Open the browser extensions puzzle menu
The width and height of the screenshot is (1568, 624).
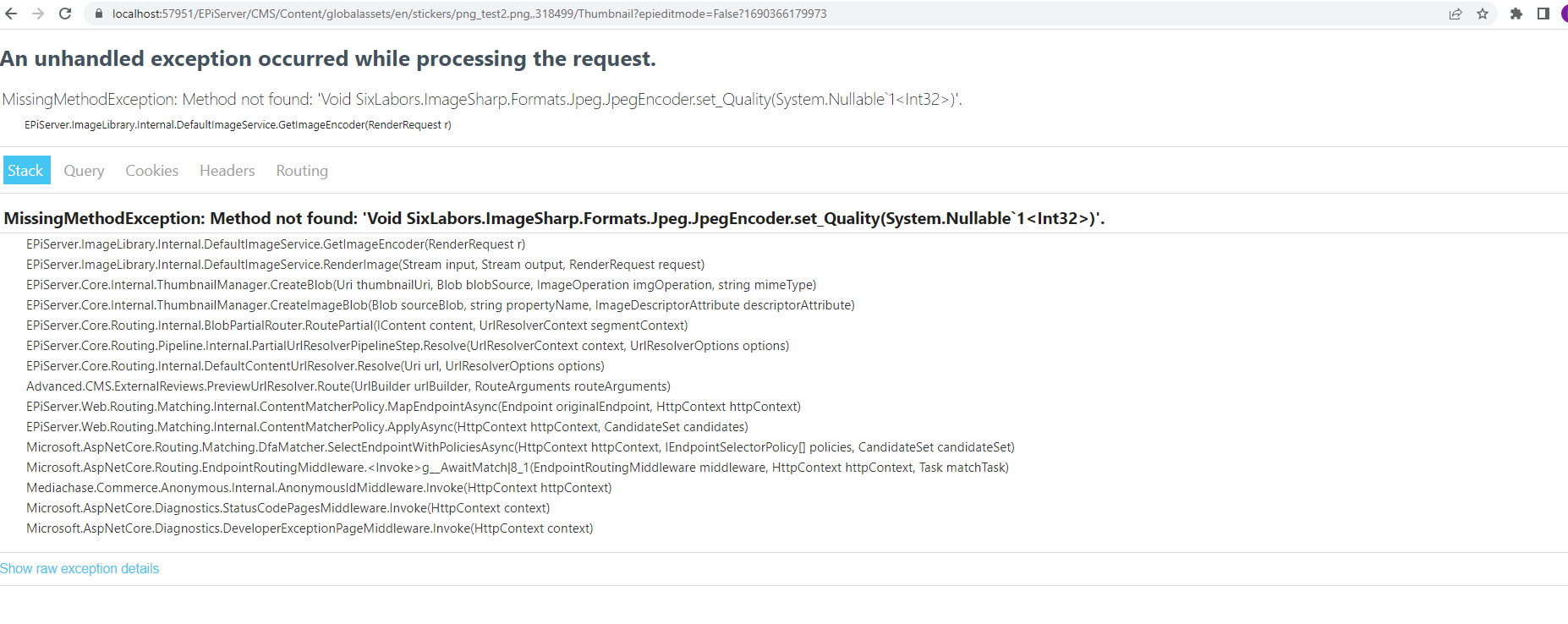pos(1516,14)
